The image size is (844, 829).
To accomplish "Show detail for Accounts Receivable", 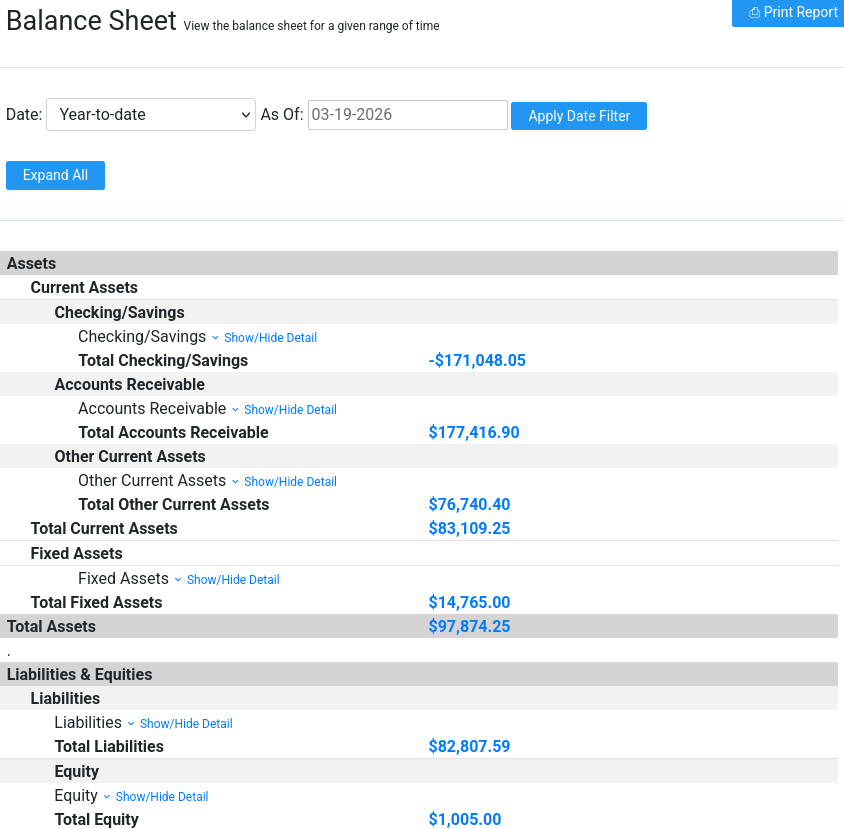I will [x=290, y=409].
